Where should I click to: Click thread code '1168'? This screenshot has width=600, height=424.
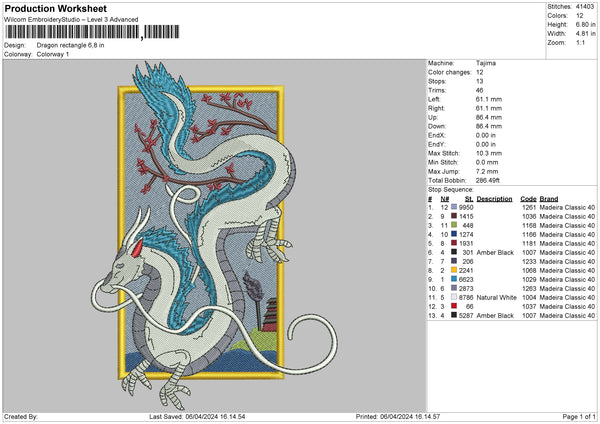(x=529, y=225)
